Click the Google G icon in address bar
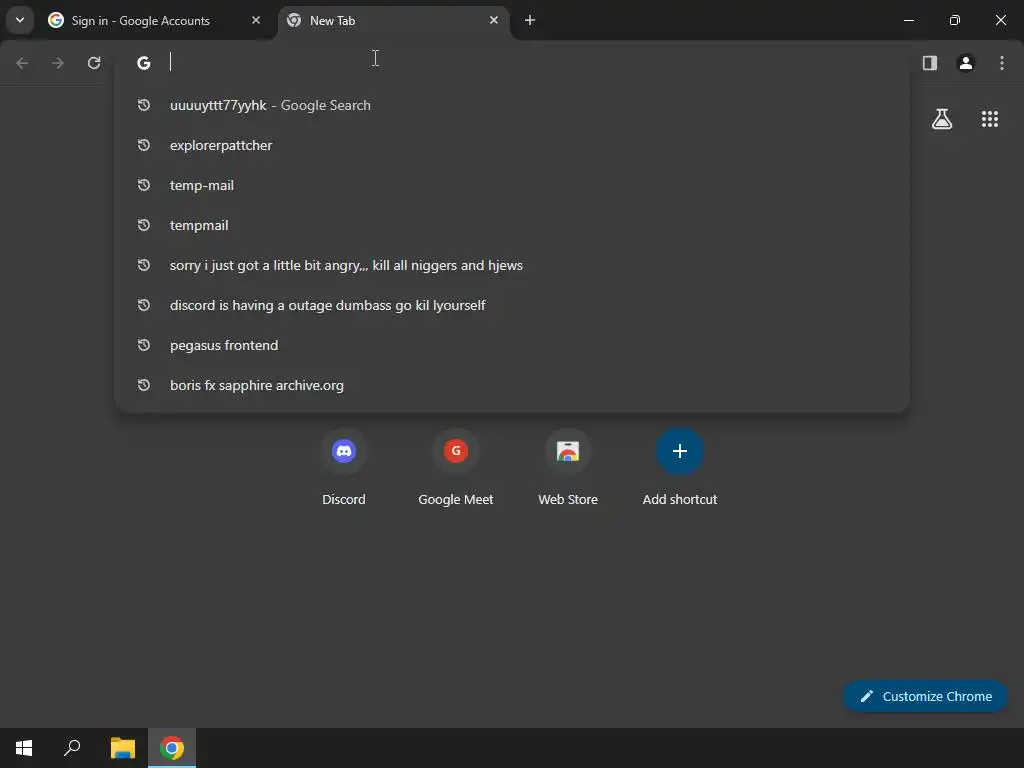This screenshot has width=1024, height=768. (144, 63)
